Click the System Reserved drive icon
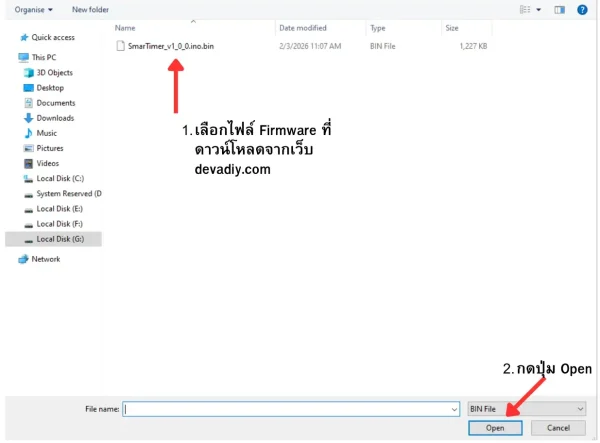 (28, 195)
